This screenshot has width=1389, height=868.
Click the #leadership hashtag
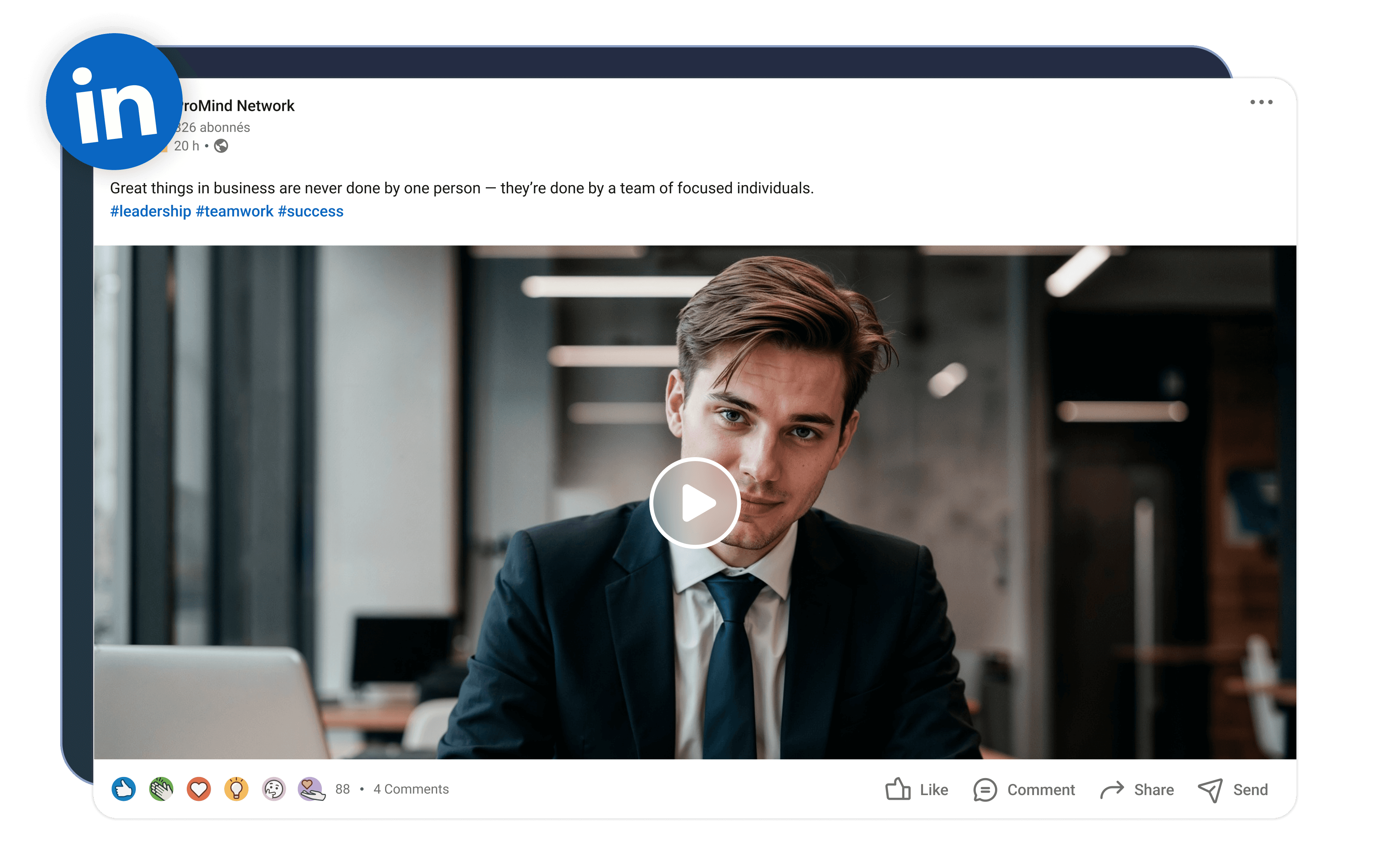point(150,211)
